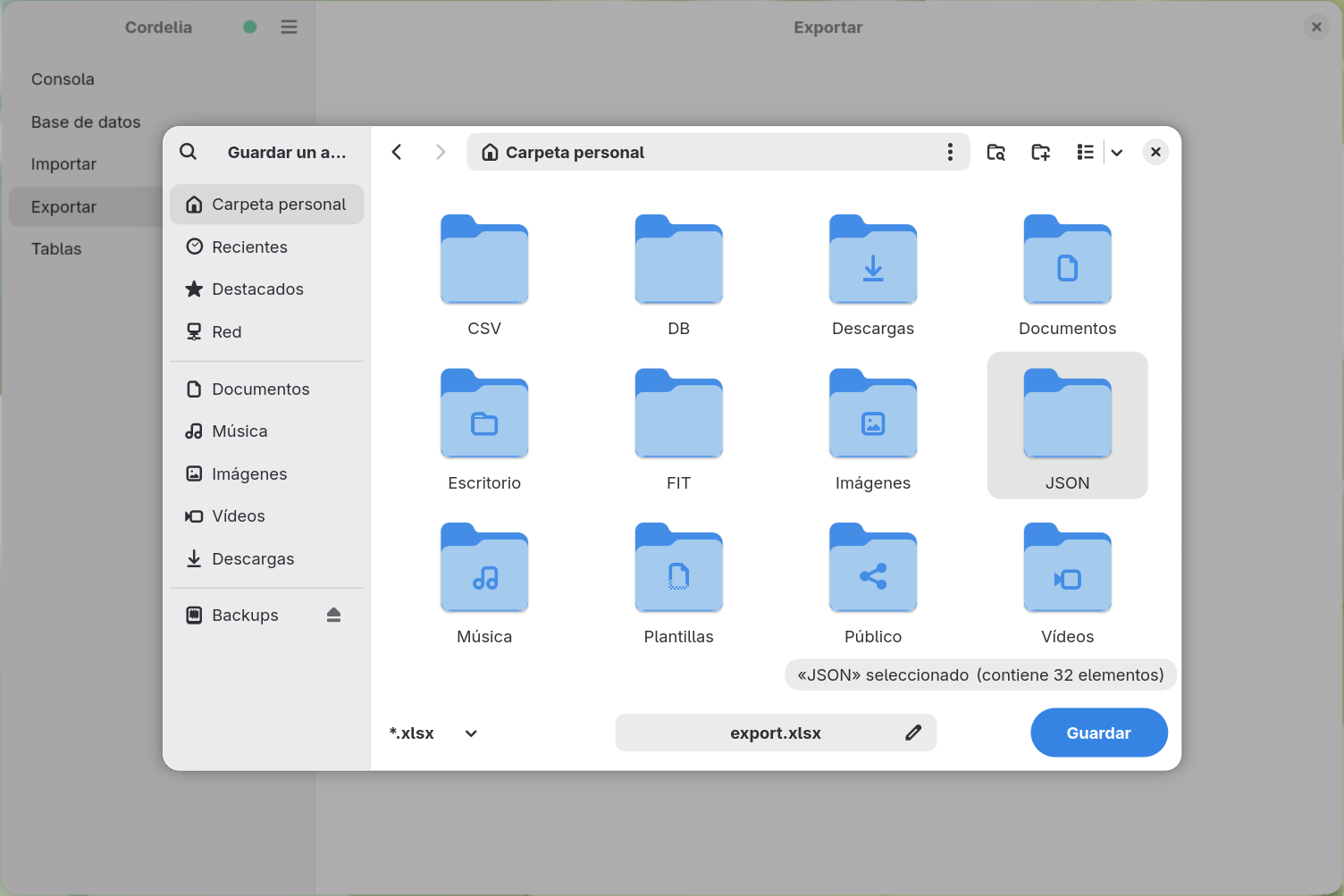Screen dimensions: 1344x896
Task: Open Cordelia hamburger menu
Action: click(x=289, y=27)
